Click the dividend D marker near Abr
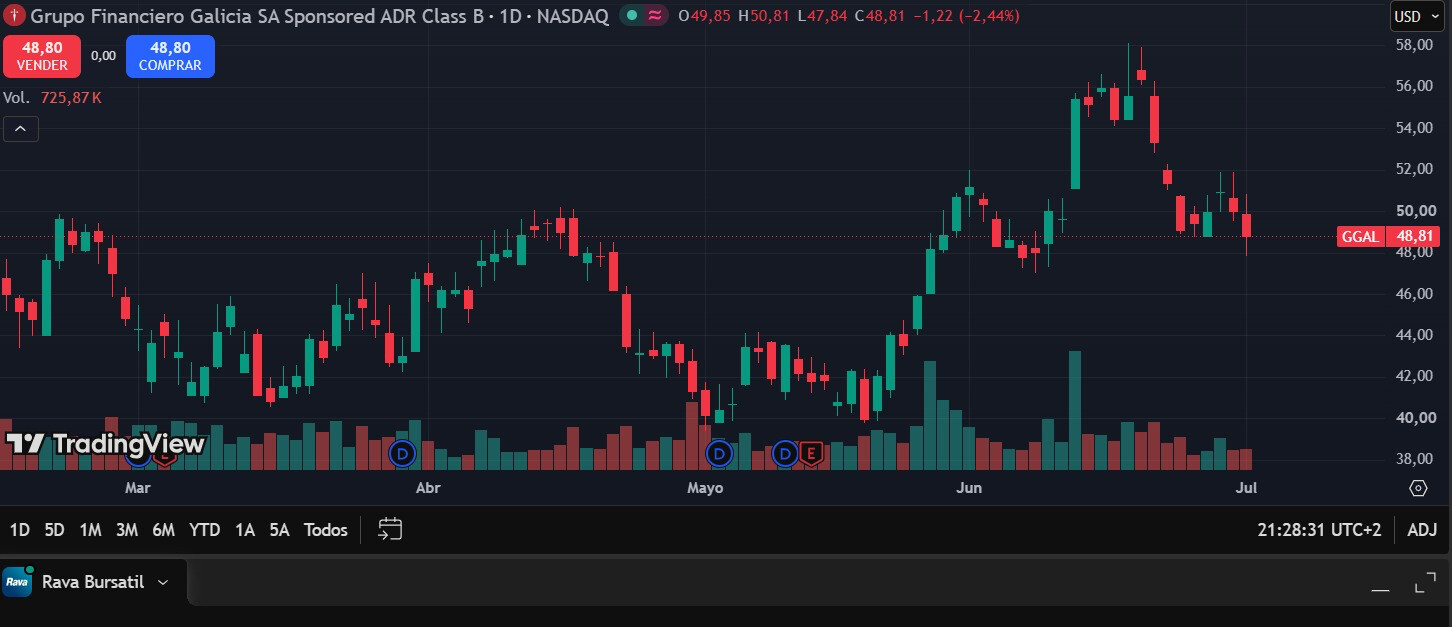 pyautogui.click(x=403, y=454)
